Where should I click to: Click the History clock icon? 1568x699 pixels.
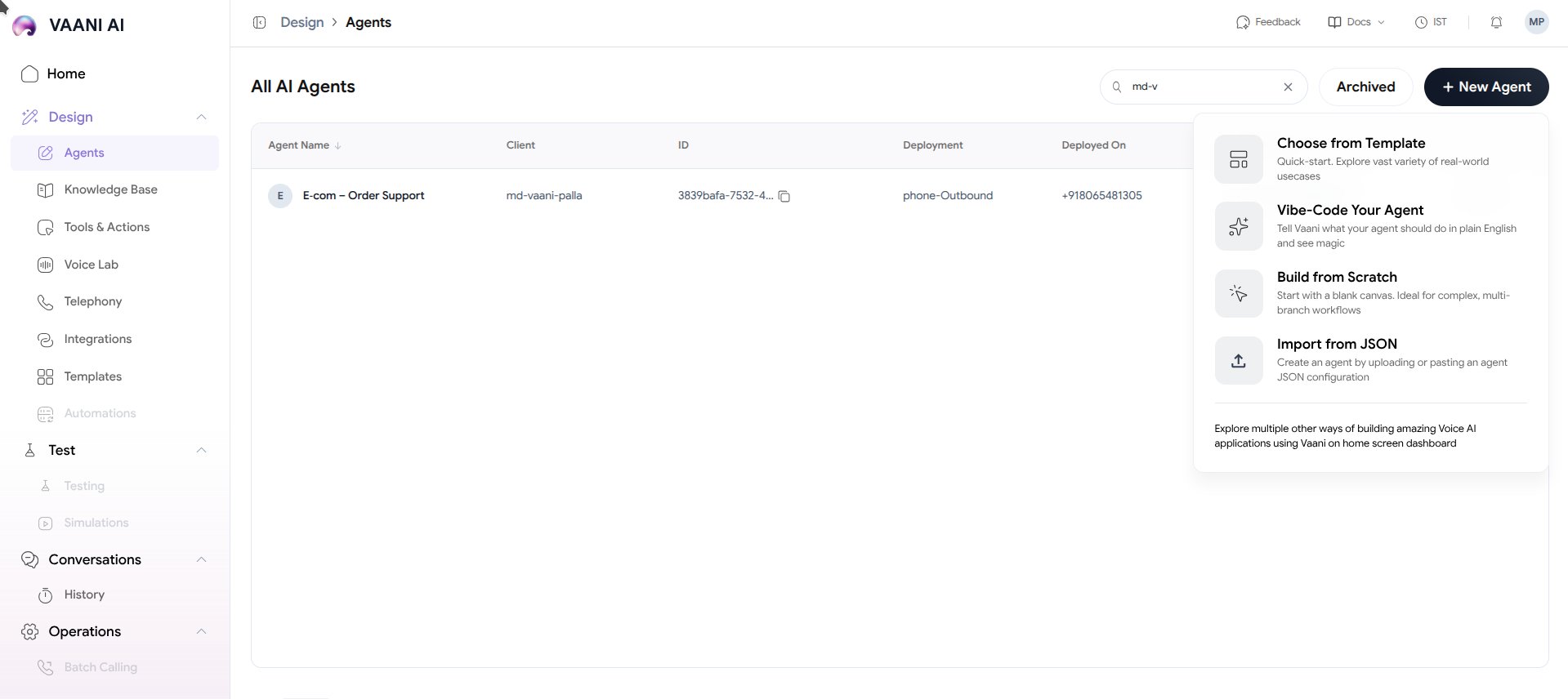46,594
